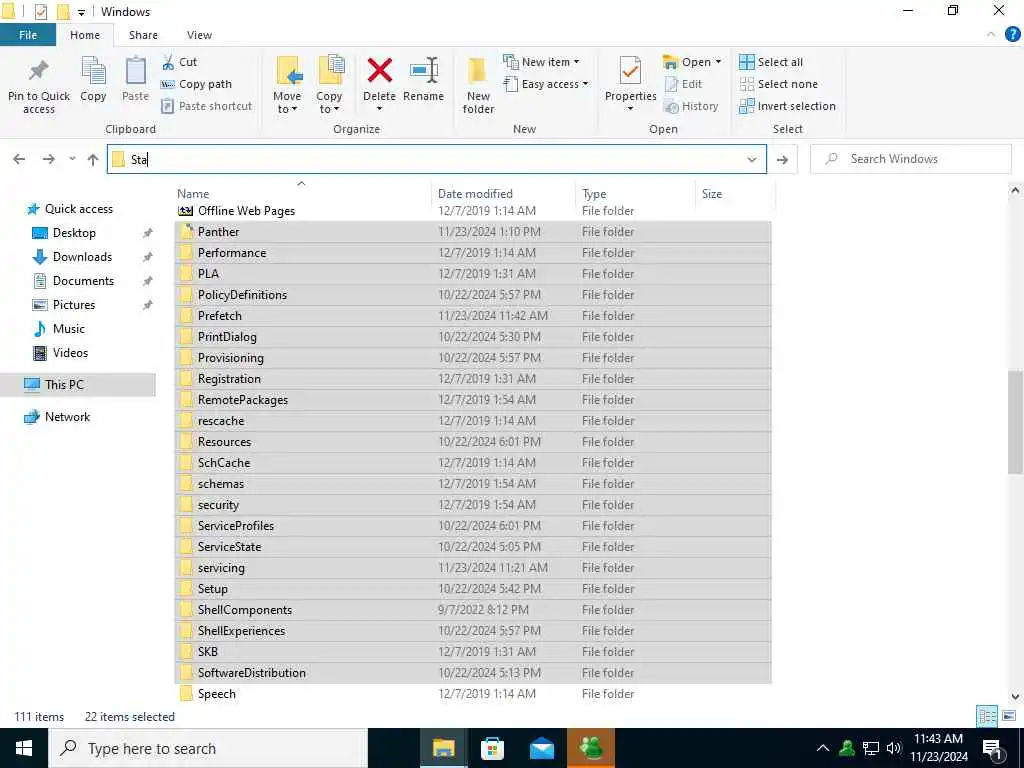Click Paste shortcut option

click(207, 106)
